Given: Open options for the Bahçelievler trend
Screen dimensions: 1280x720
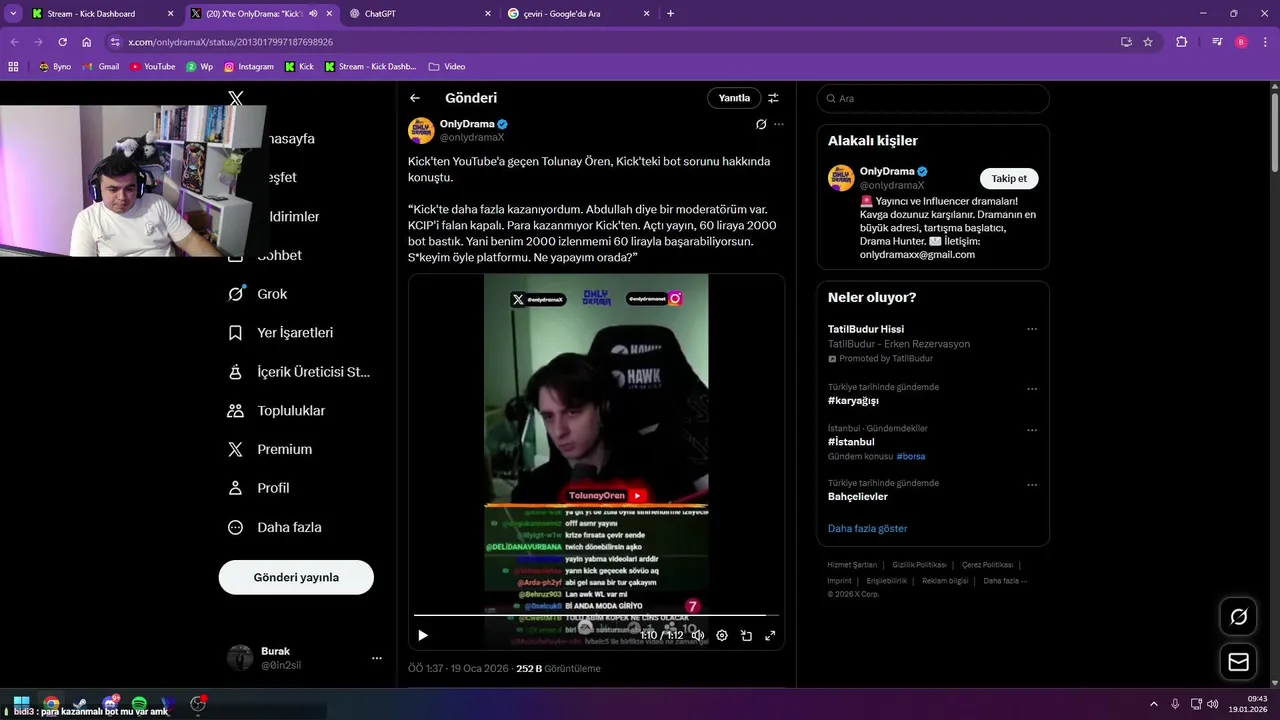Looking at the screenshot, I should coord(1032,485).
